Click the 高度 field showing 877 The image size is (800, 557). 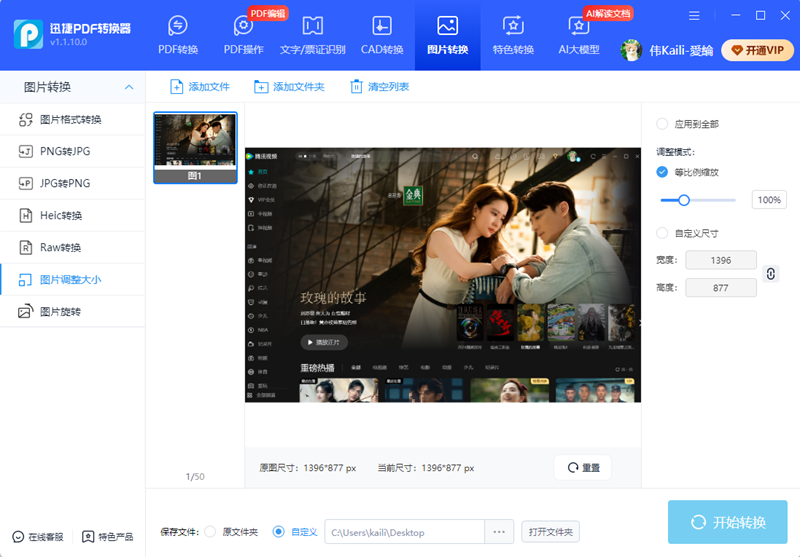click(x=720, y=288)
